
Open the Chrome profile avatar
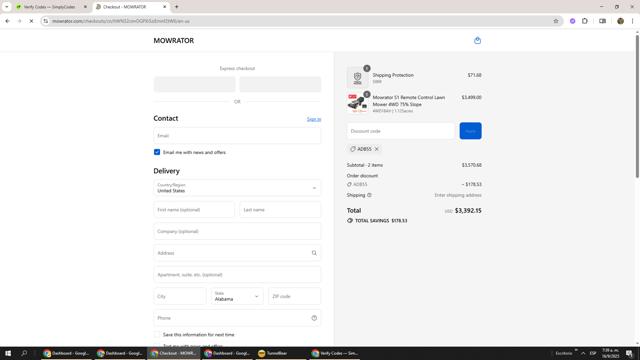tap(620, 21)
